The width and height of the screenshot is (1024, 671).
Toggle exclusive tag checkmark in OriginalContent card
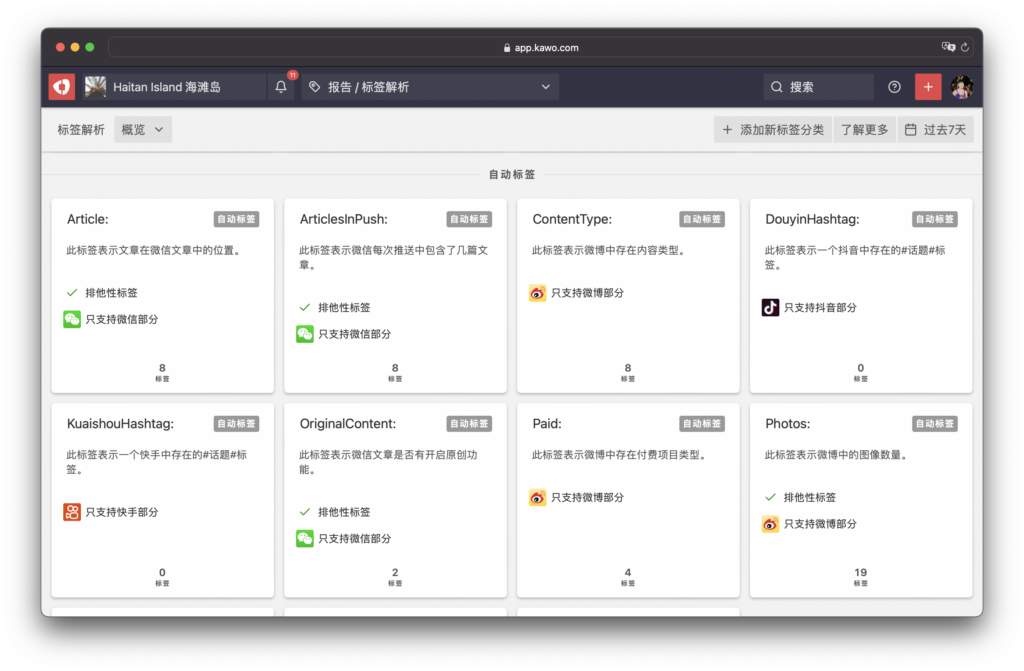tap(305, 512)
